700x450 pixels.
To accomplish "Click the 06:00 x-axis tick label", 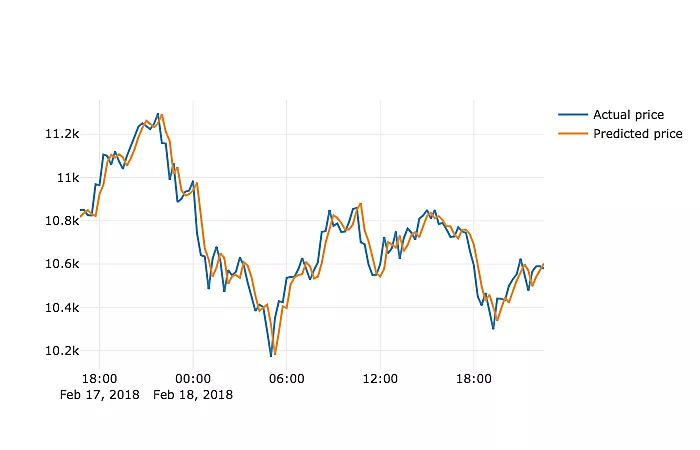I will [287, 379].
